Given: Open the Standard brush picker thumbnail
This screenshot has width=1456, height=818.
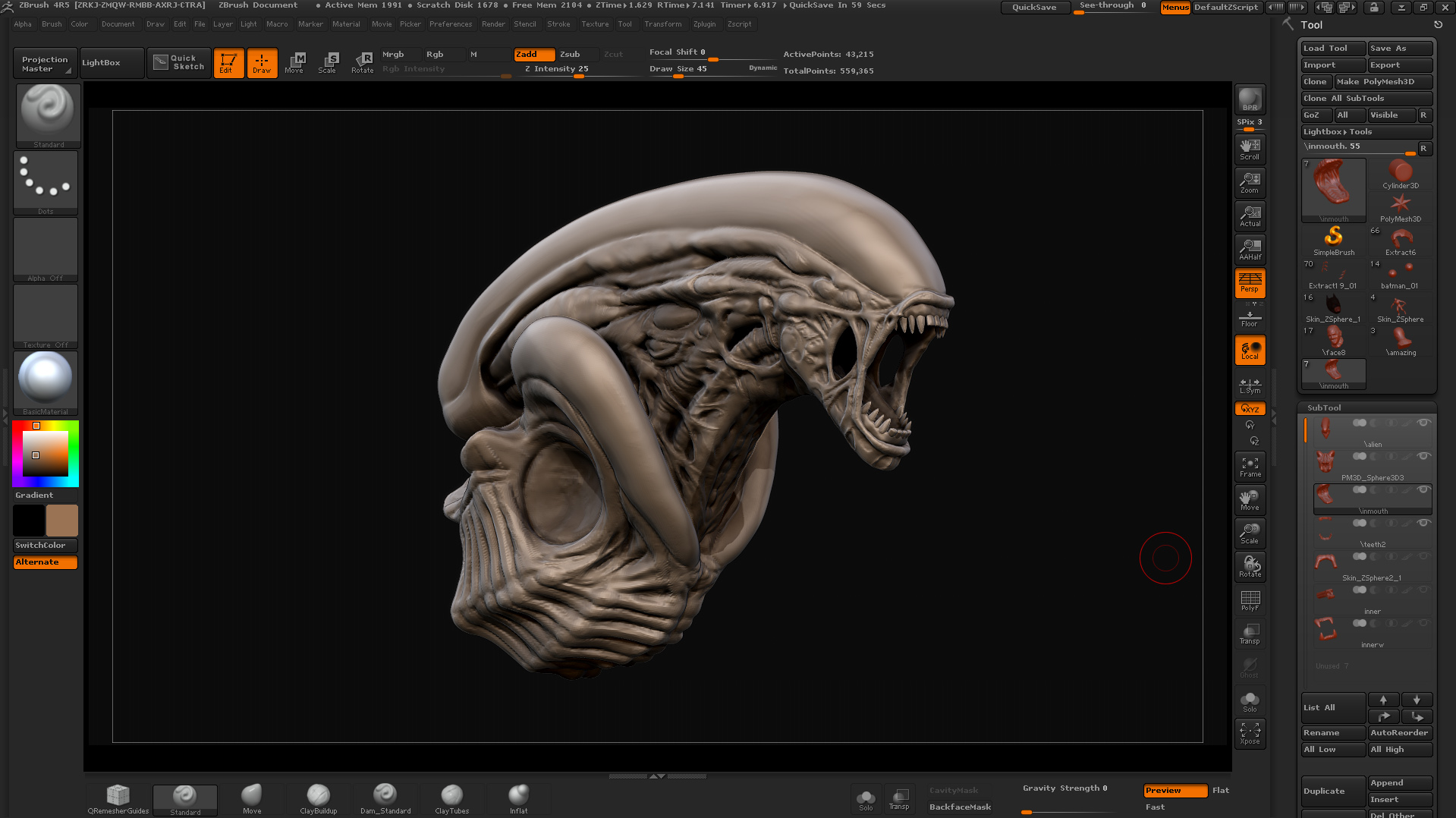Looking at the screenshot, I should (48, 115).
